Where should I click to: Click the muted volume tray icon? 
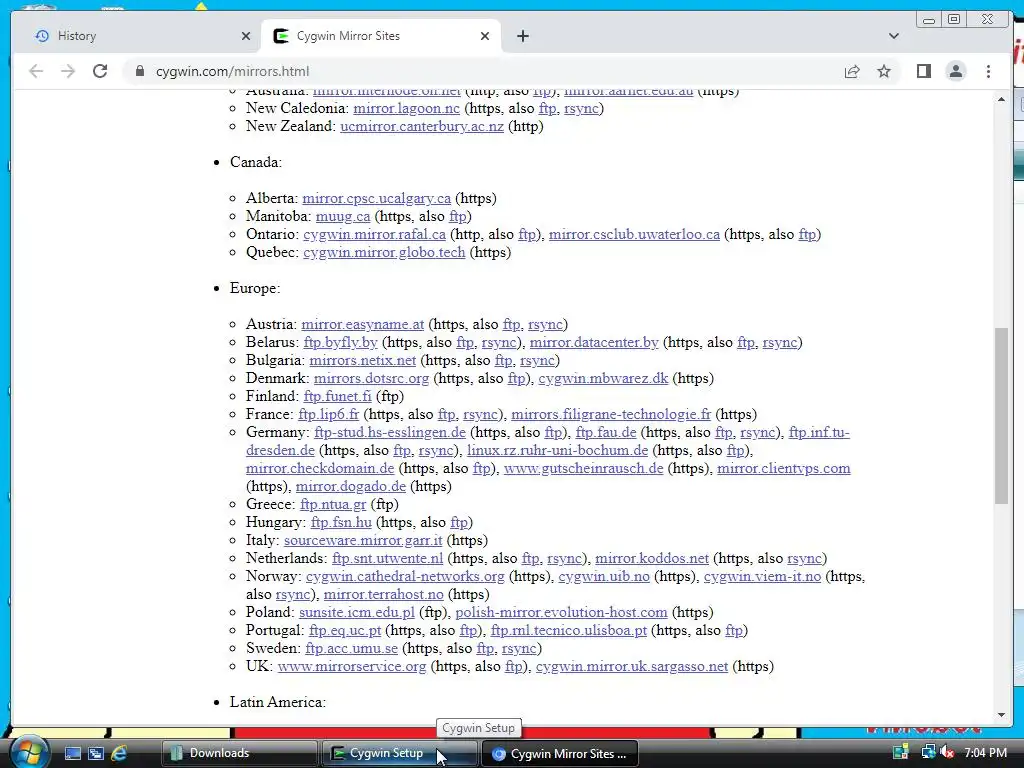947,753
